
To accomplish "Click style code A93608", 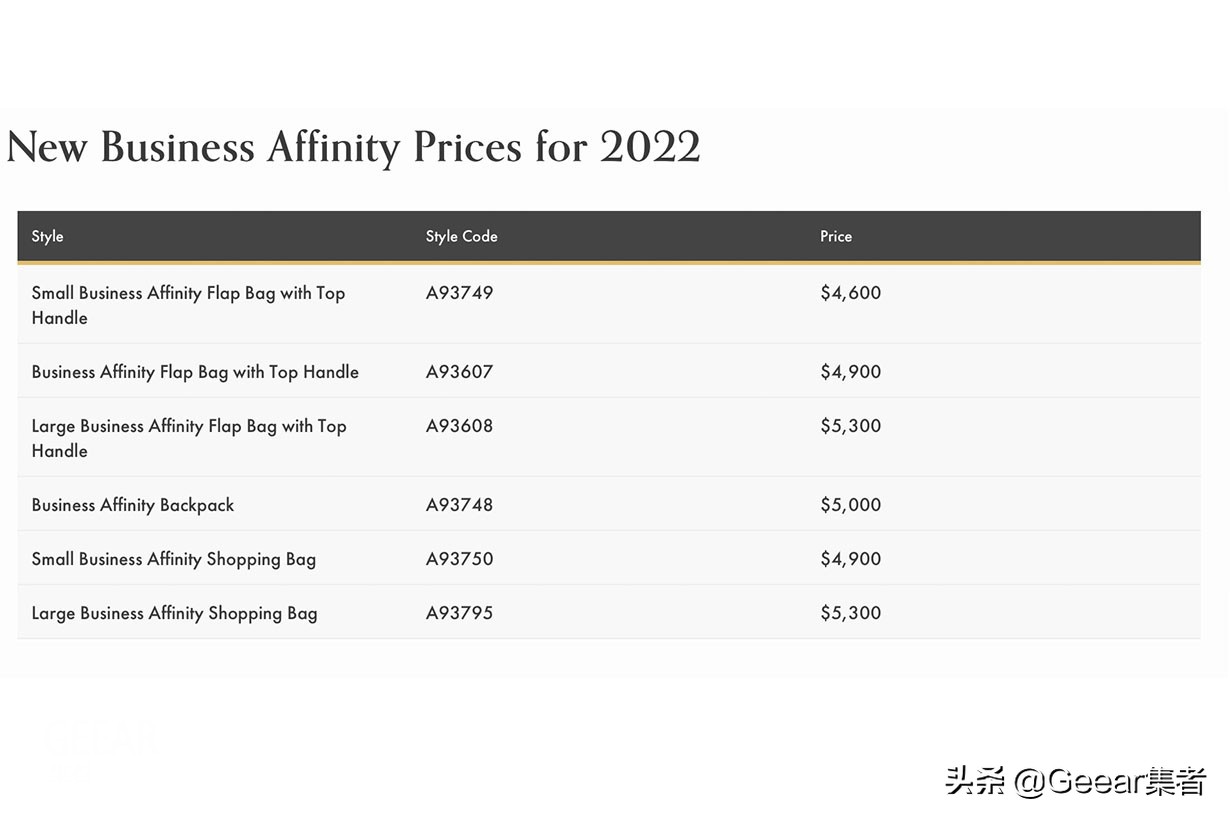I will 459,426.
